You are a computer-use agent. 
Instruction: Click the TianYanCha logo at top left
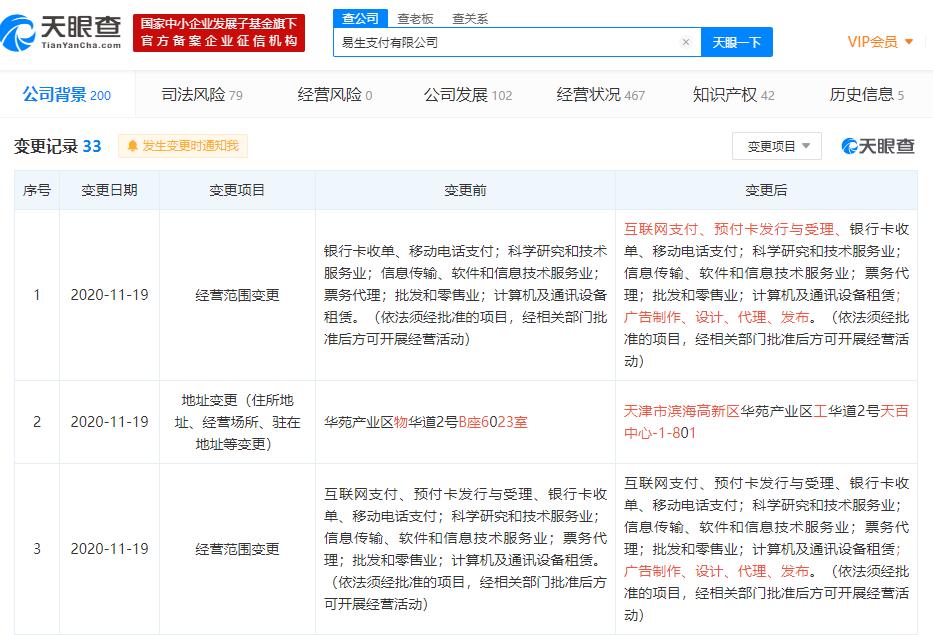pos(61,32)
